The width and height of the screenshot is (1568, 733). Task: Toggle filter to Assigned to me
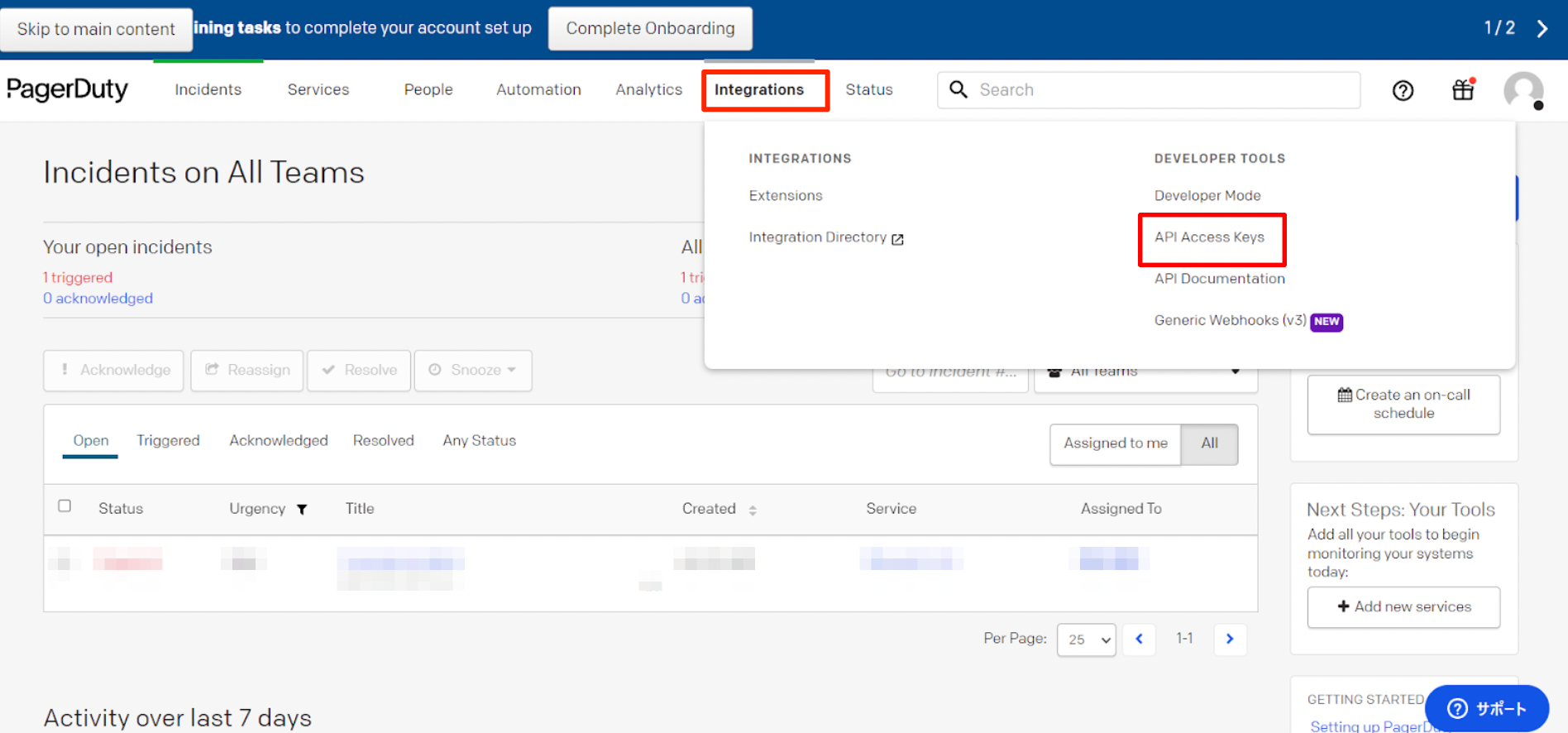[x=1115, y=443]
